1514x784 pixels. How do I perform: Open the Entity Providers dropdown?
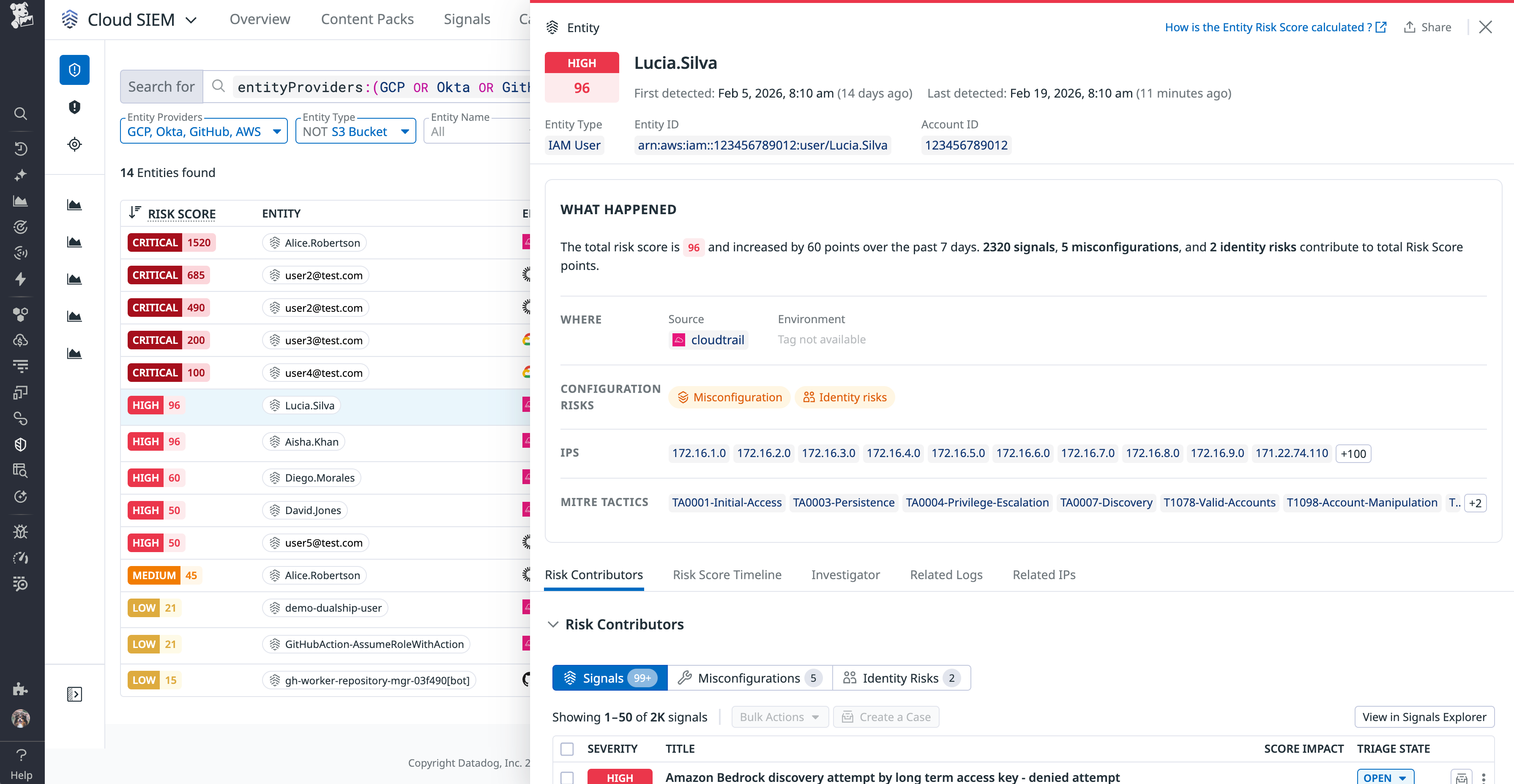pos(203,131)
